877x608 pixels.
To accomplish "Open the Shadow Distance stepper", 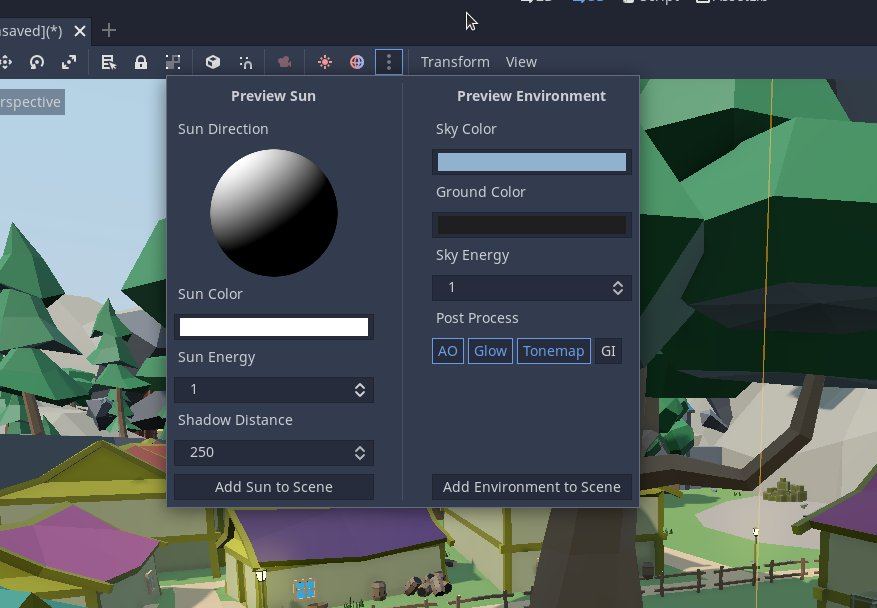I will click(x=358, y=452).
